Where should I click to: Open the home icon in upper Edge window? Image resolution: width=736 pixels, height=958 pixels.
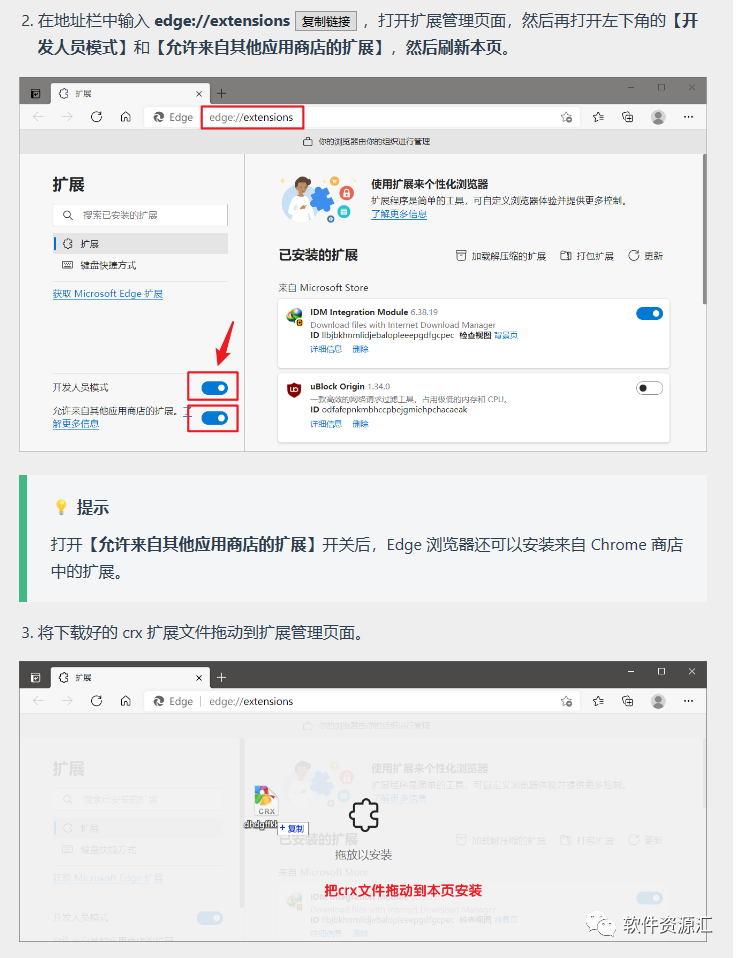(126, 117)
